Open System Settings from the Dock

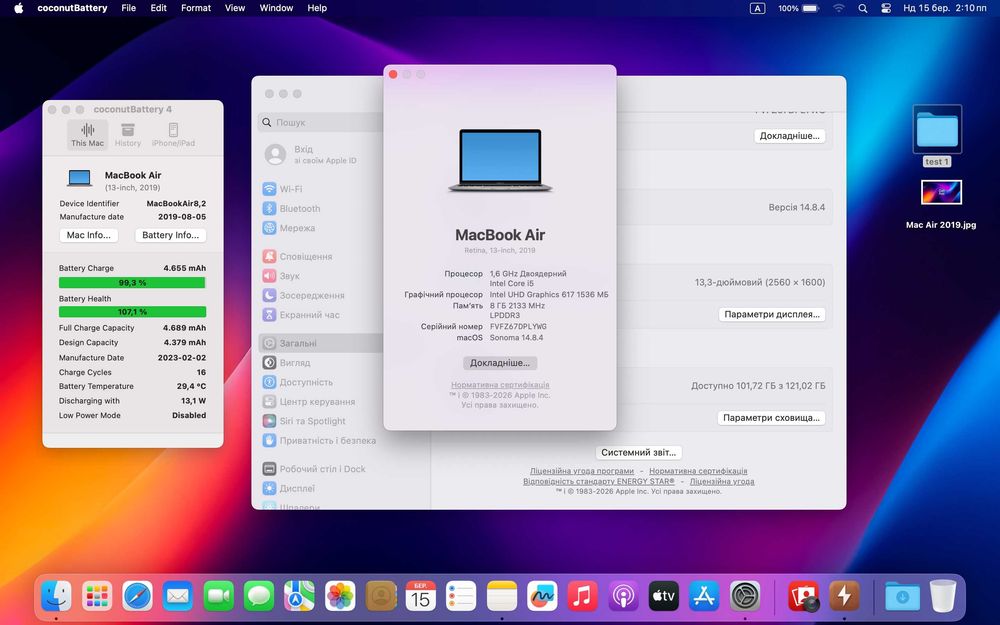745,596
